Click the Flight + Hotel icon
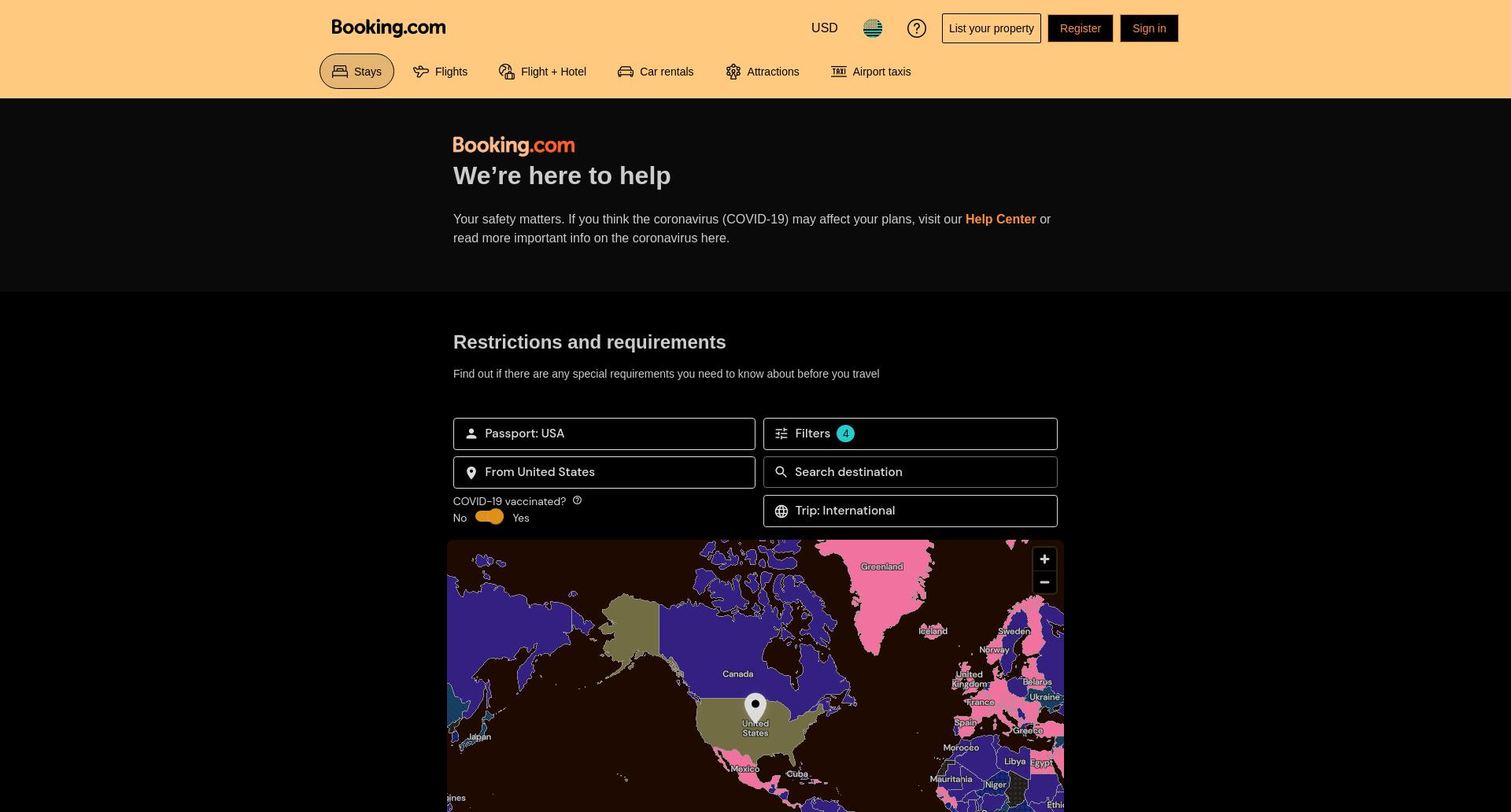 [x=507, y=72]
